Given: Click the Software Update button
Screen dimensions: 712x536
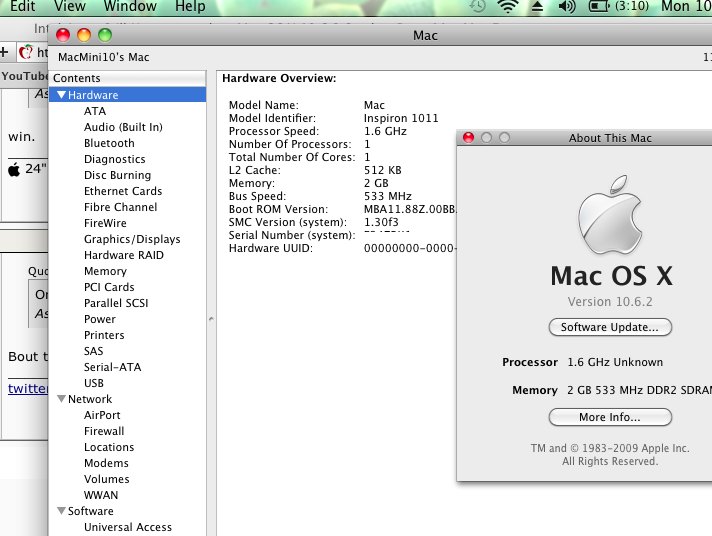Looking at the screenshot, I should coord(610,327).
